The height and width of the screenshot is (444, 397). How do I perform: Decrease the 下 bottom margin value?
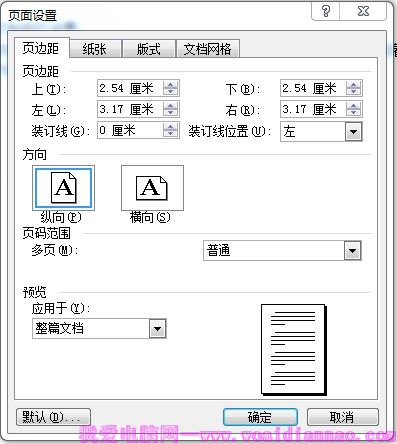coord(354,92)
